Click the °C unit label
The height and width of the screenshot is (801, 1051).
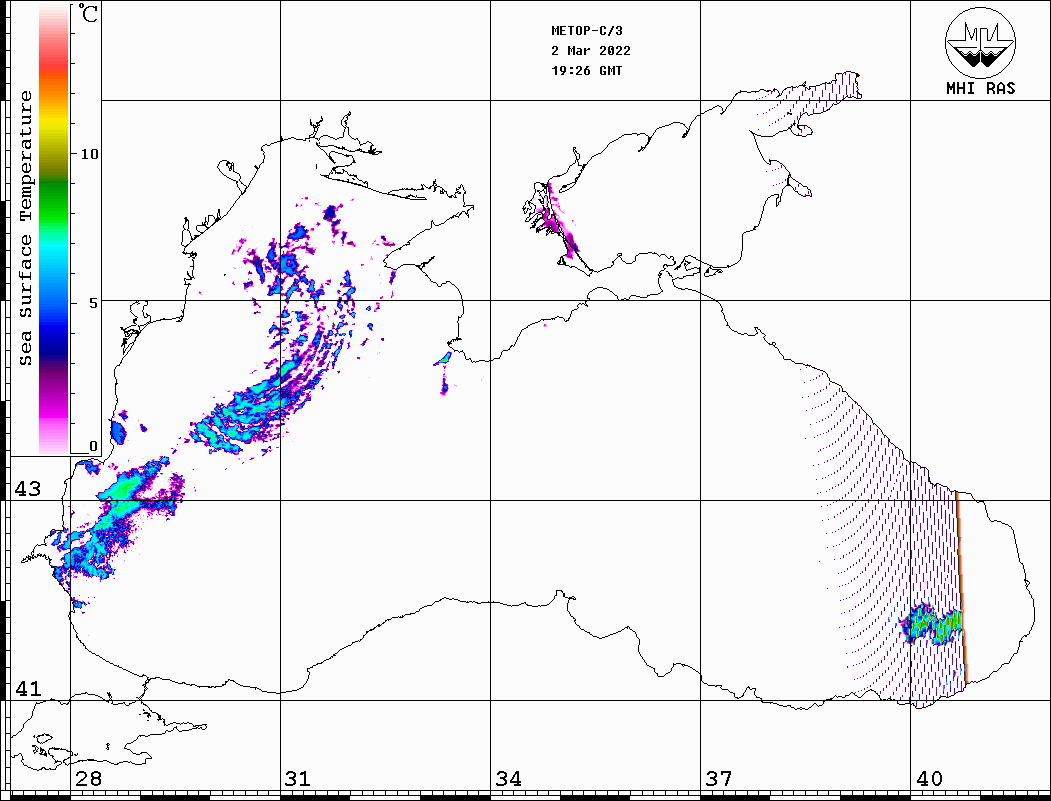coord(89,16)
